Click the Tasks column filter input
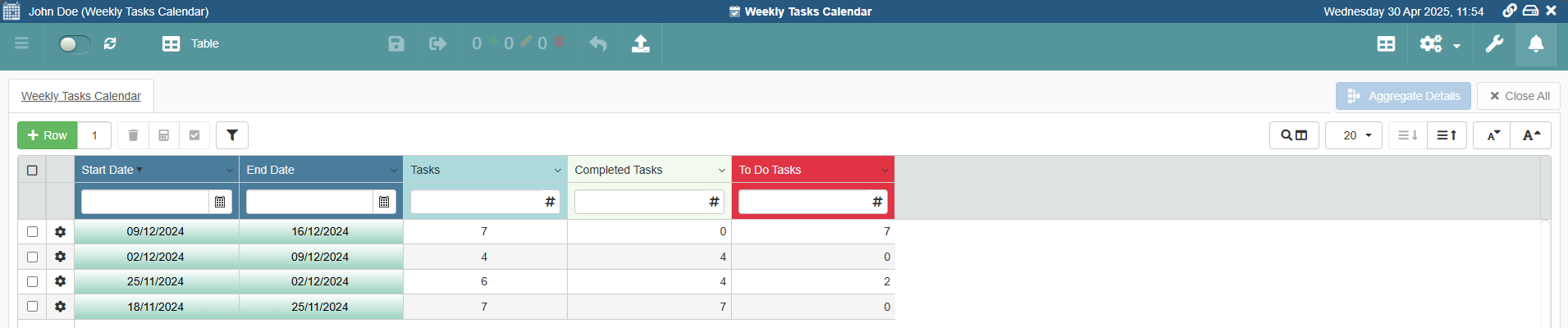 [476, 202]
